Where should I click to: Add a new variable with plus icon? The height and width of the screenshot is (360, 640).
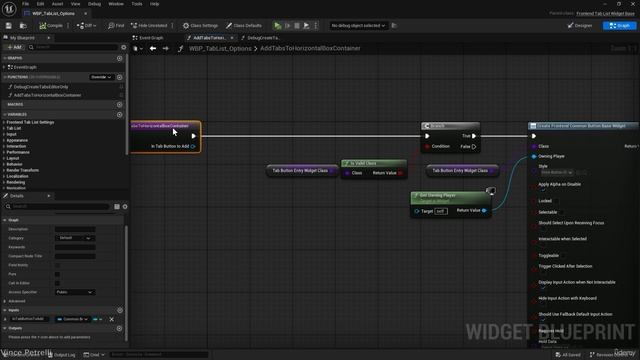tap(120, 115)
